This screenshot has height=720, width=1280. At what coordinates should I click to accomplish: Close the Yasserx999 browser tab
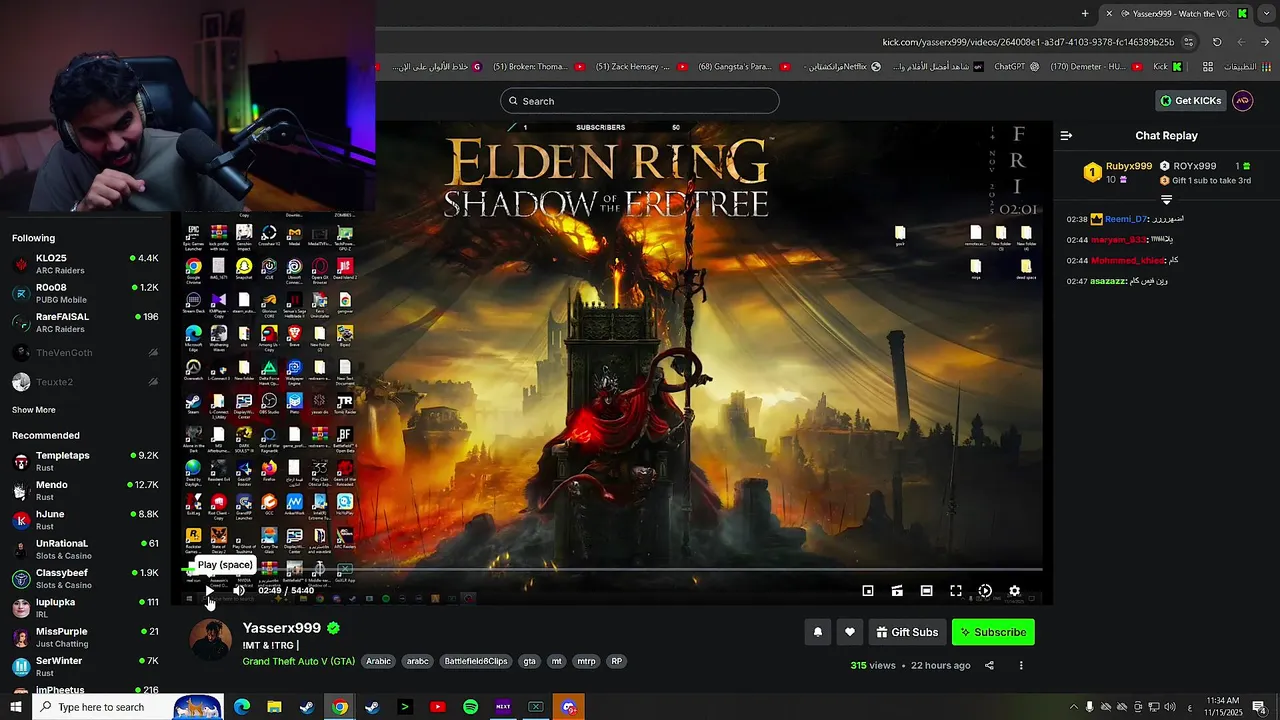point(1109,13)
